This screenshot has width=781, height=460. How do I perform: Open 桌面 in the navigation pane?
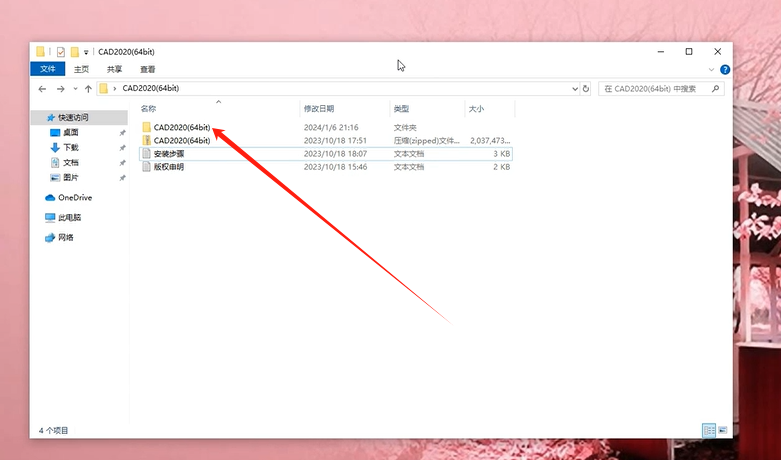click(x=70, y=132)
